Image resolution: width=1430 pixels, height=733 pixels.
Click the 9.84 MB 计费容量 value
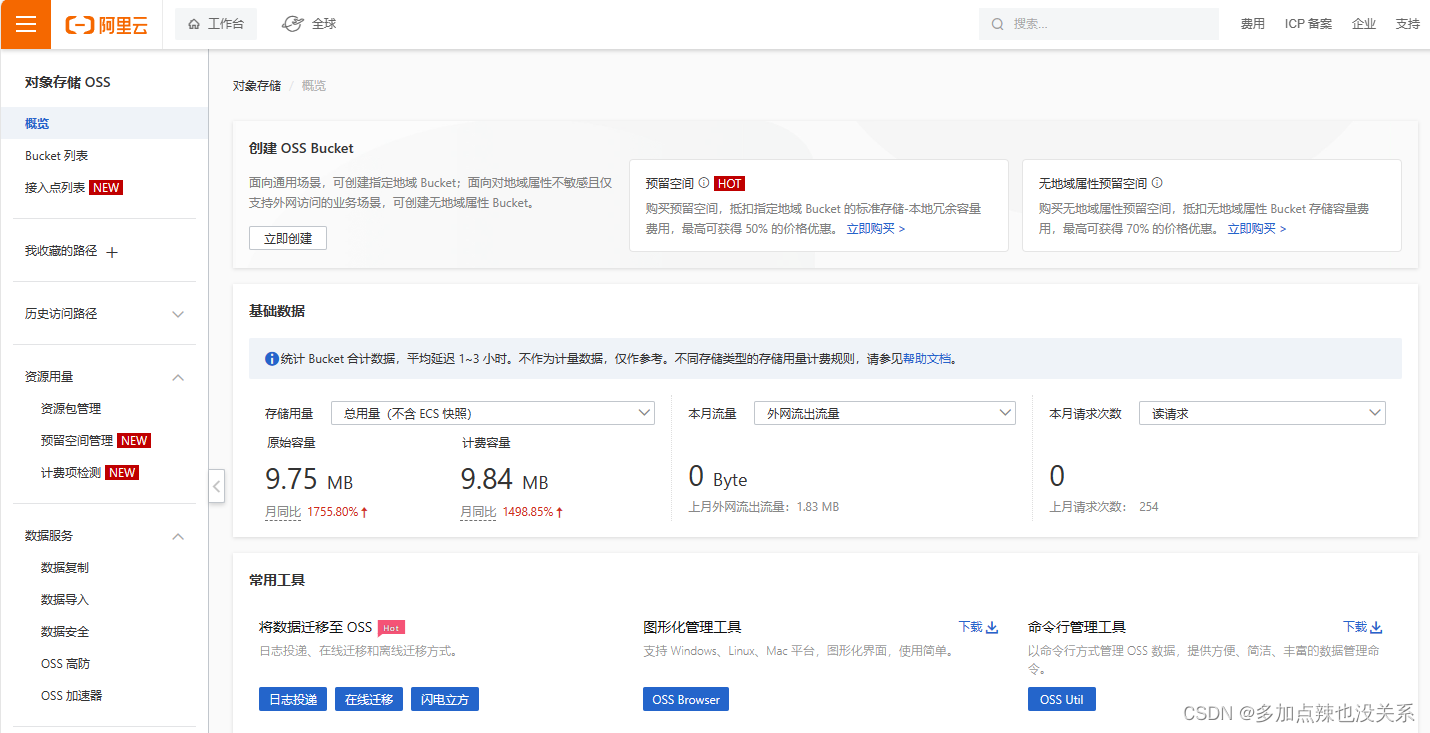pos(504,480)
